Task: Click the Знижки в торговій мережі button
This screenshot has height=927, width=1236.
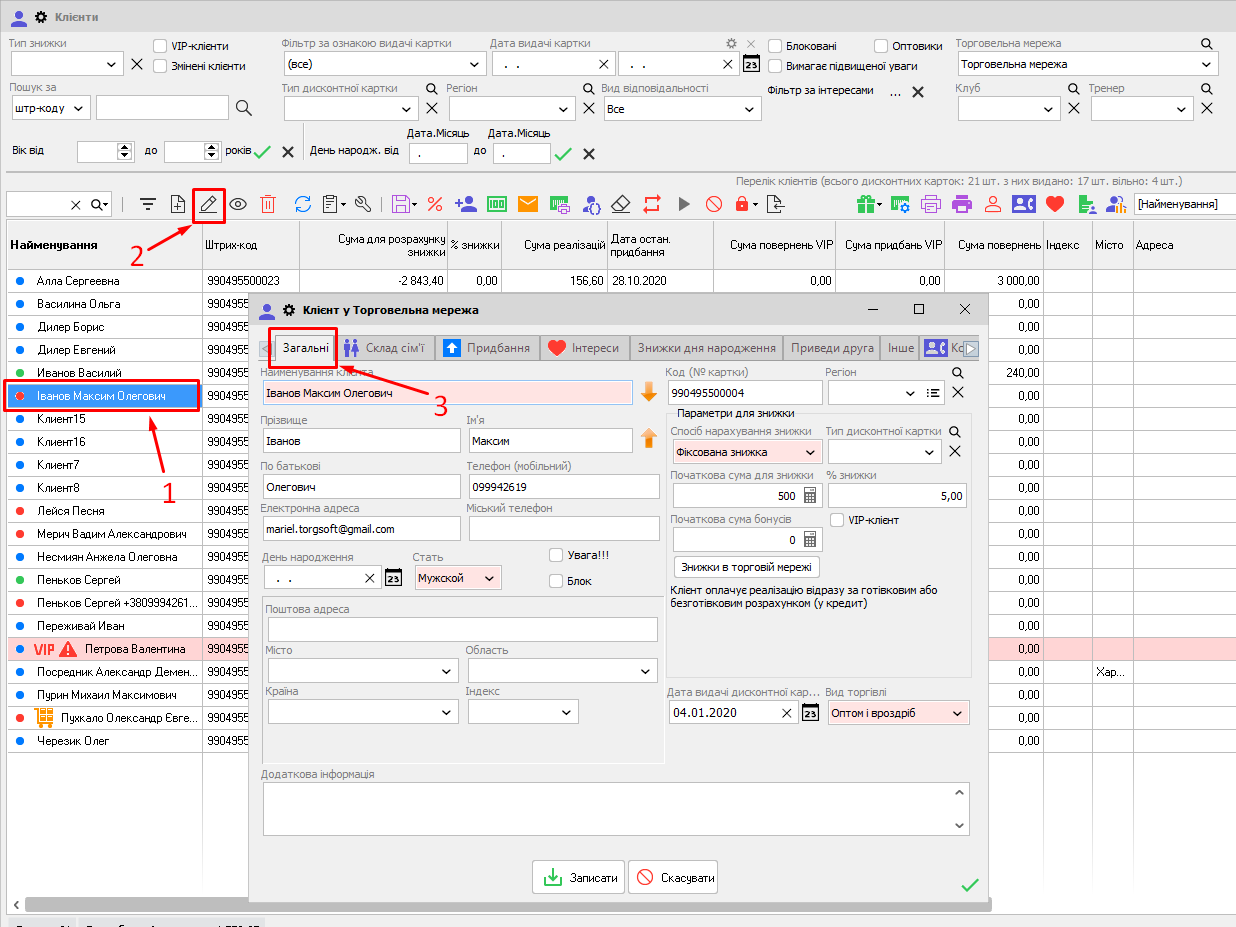Action: coord(746,567)
